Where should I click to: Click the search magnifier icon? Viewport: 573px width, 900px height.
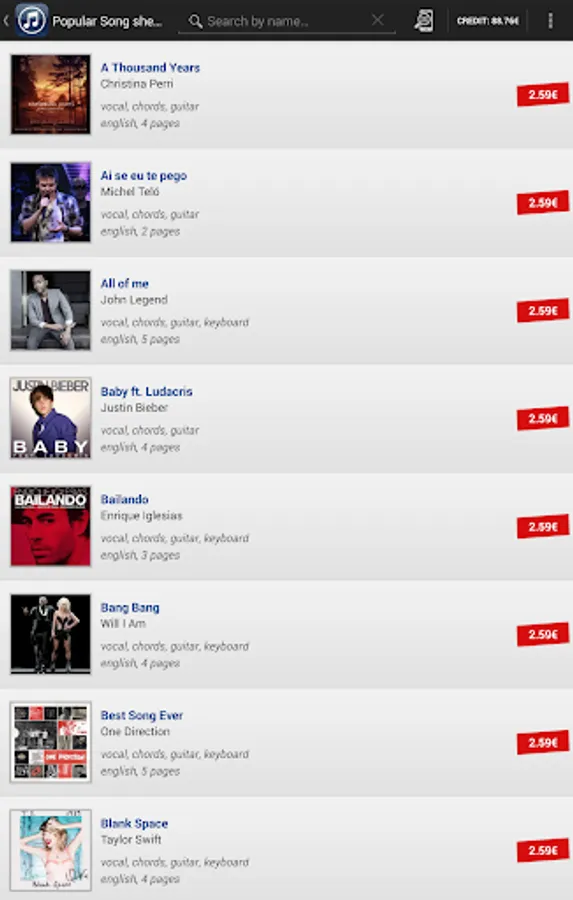coord(195,21)
